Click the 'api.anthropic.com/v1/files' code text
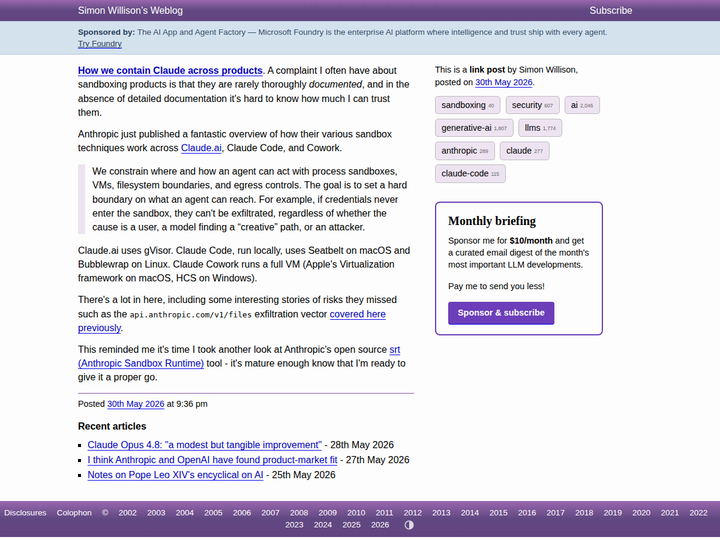The height and width of the screenshot is (540, 720). (x=191, y=315)
